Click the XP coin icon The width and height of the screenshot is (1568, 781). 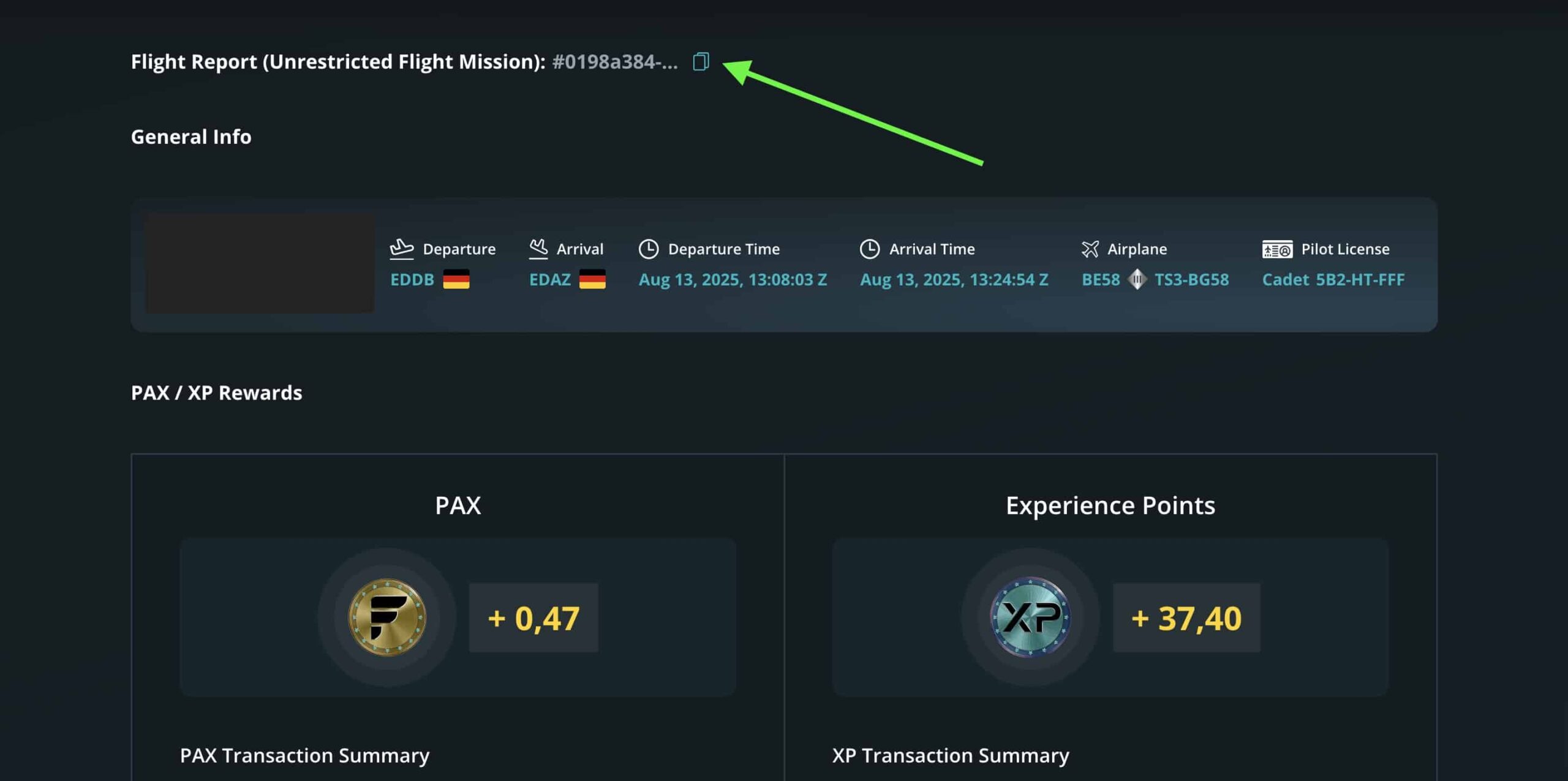click(x=1030, y=617)
